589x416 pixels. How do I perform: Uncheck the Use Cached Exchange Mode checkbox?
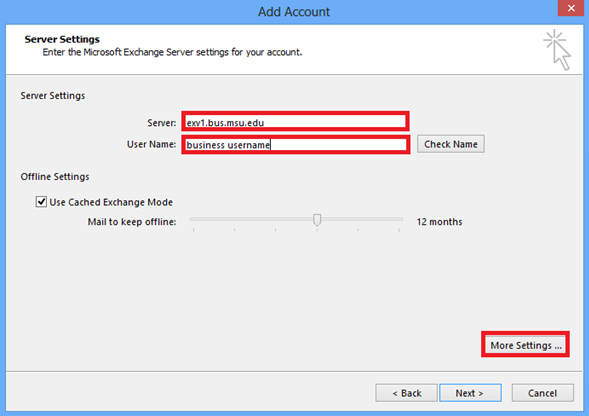pyautogui.click(x=41, y=202)
